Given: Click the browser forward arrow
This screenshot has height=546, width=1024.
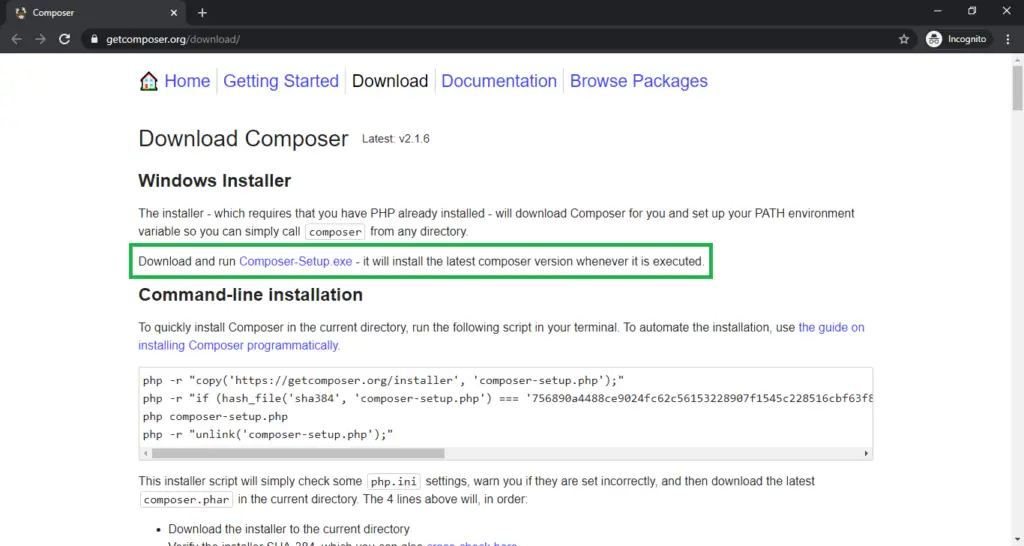Looking at the screenshot, I should 40,39.
